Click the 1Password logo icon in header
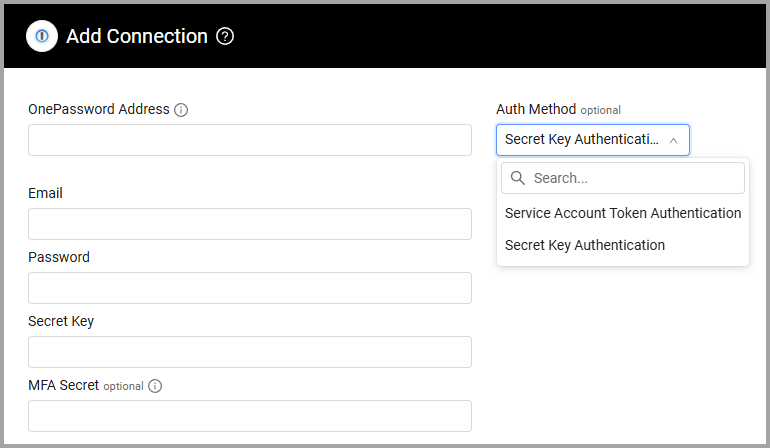The height and width of the screenshot is (448, 770). click(x=41, y=36)
